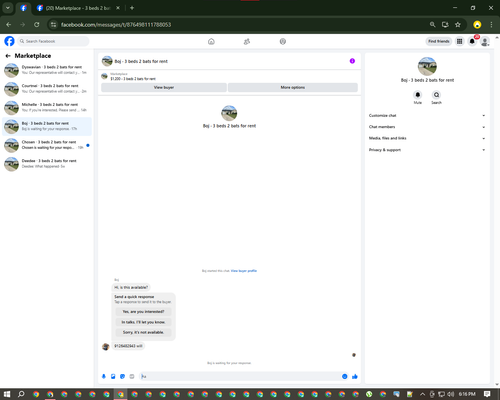Open the Facebook menu grid icon
The image size is (500, 400).
coord(459,41)
